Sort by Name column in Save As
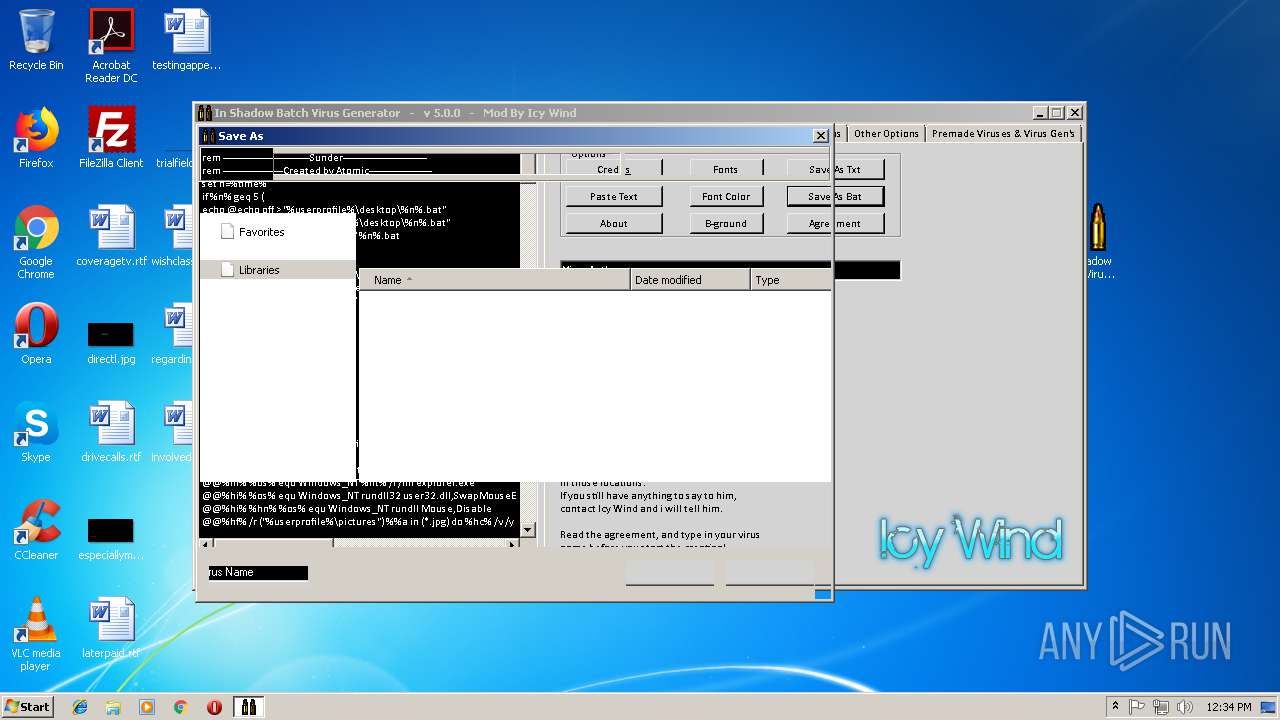This screenshot has width=1280, height=720. [494, 280]
